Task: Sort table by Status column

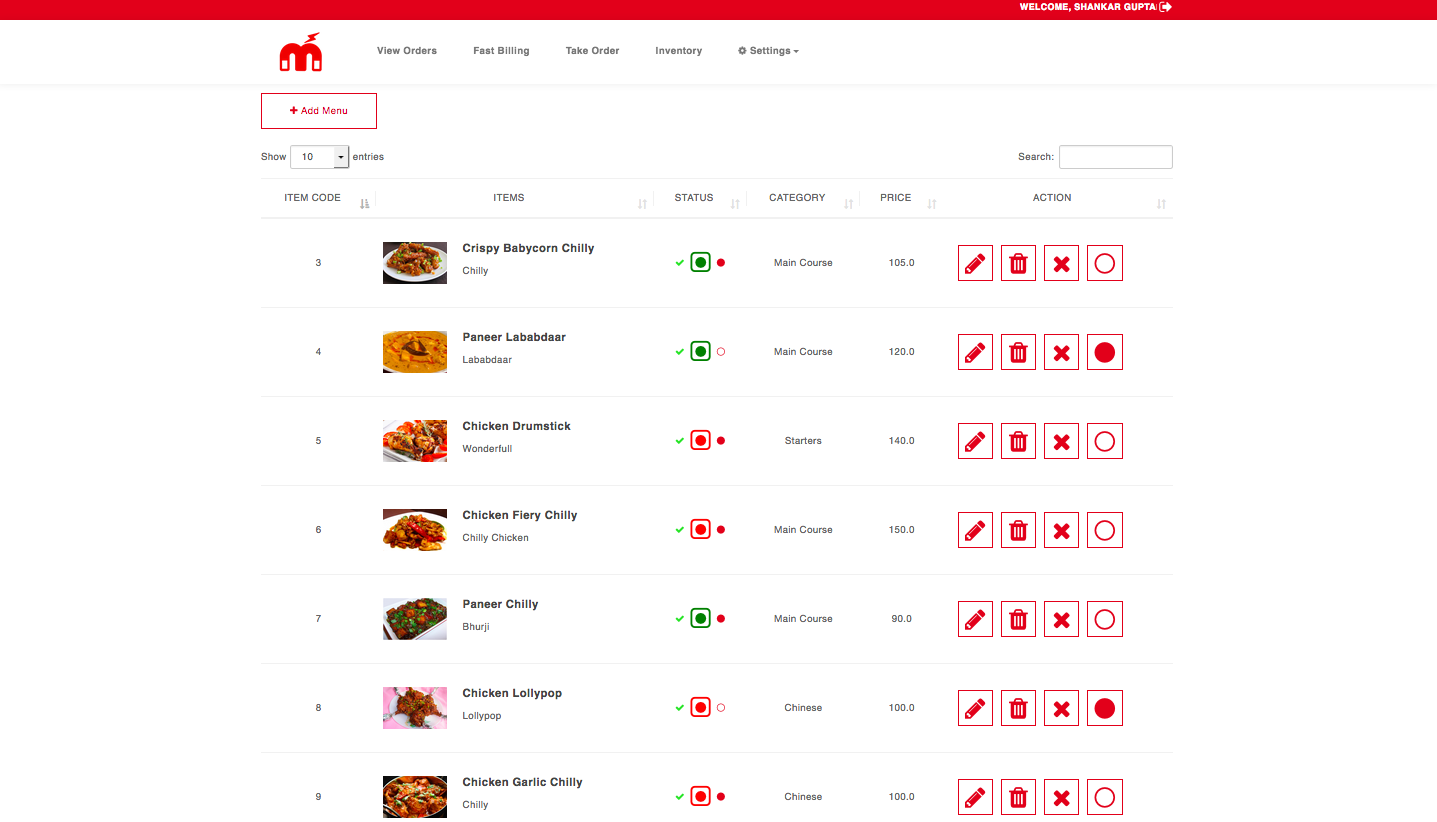Action: (x=699, y=198)
